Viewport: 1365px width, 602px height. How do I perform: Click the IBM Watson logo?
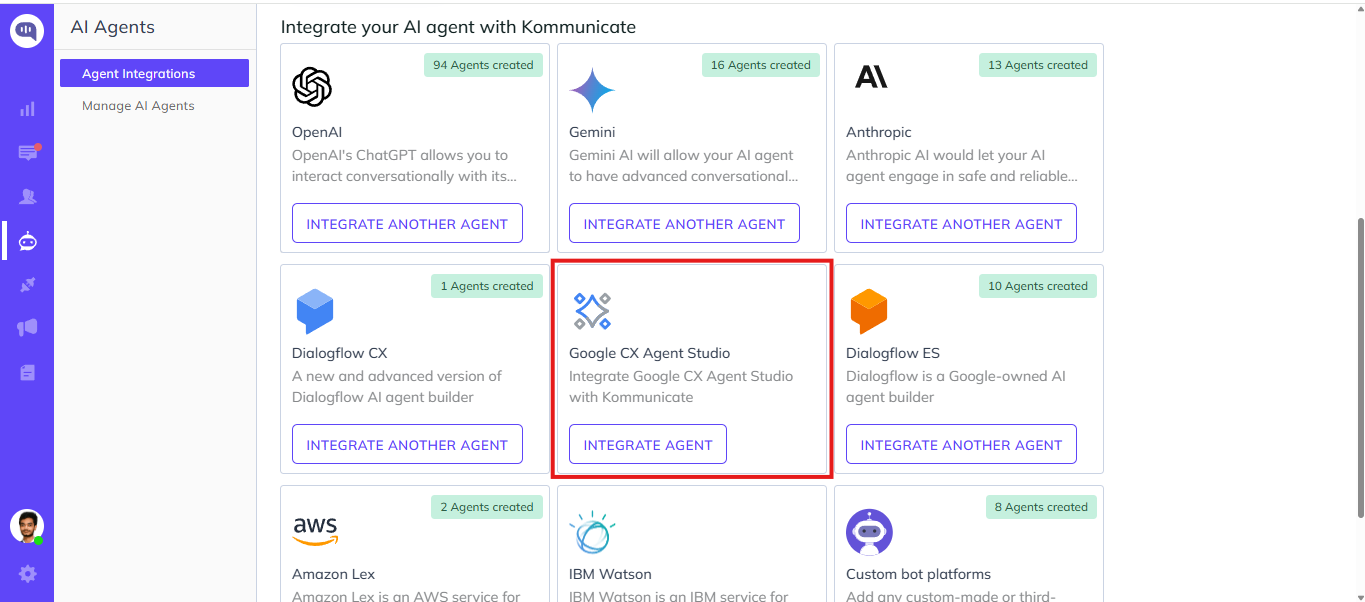point(592,531)
